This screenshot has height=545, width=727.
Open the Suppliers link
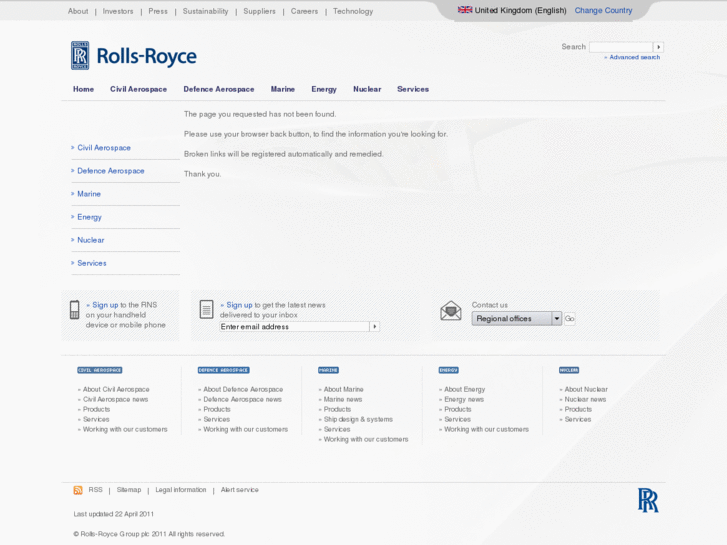tap(259, 11)
